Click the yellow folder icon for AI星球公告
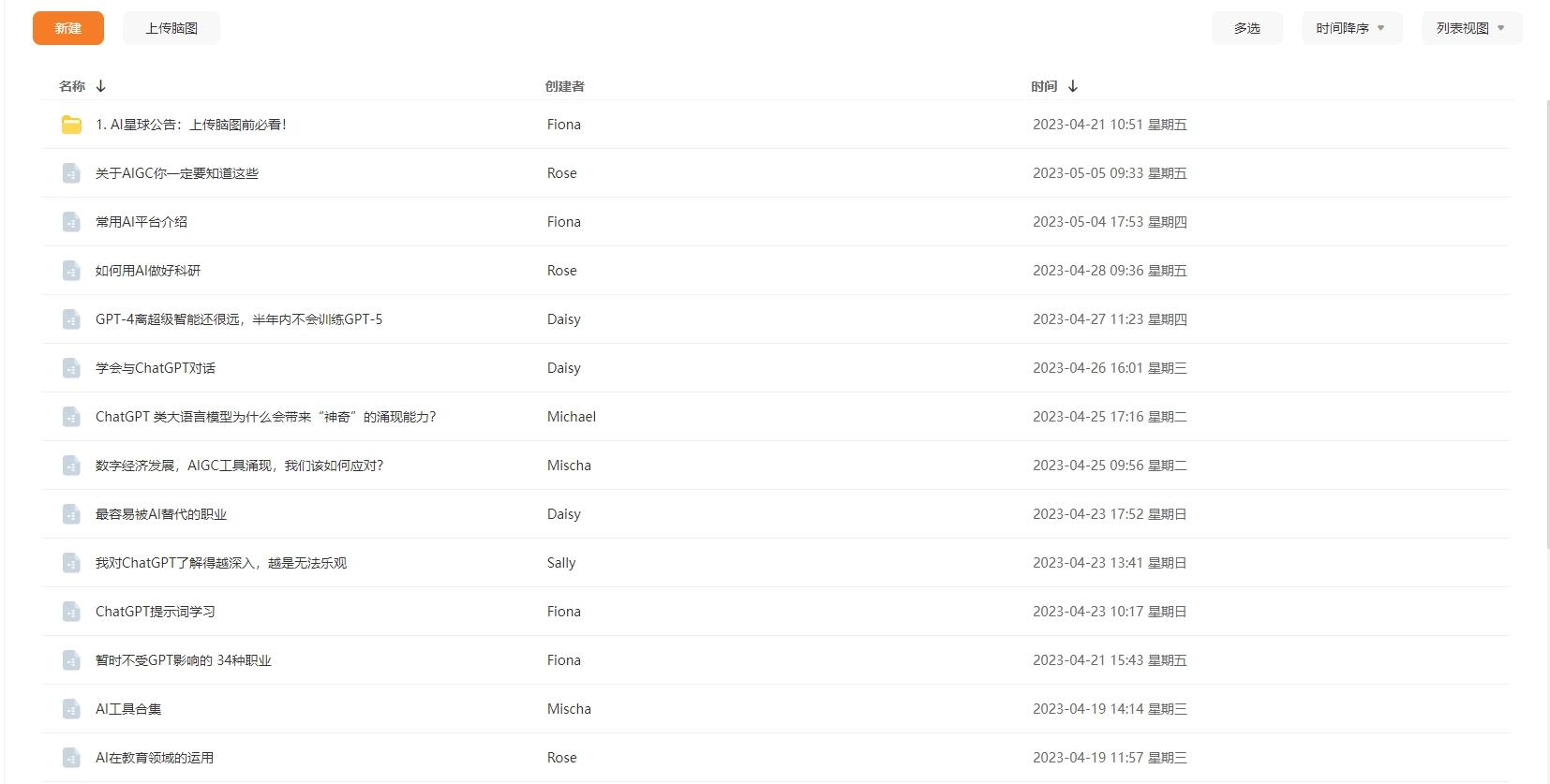This screenshot has height=784, width=1550. coord(71,125)
